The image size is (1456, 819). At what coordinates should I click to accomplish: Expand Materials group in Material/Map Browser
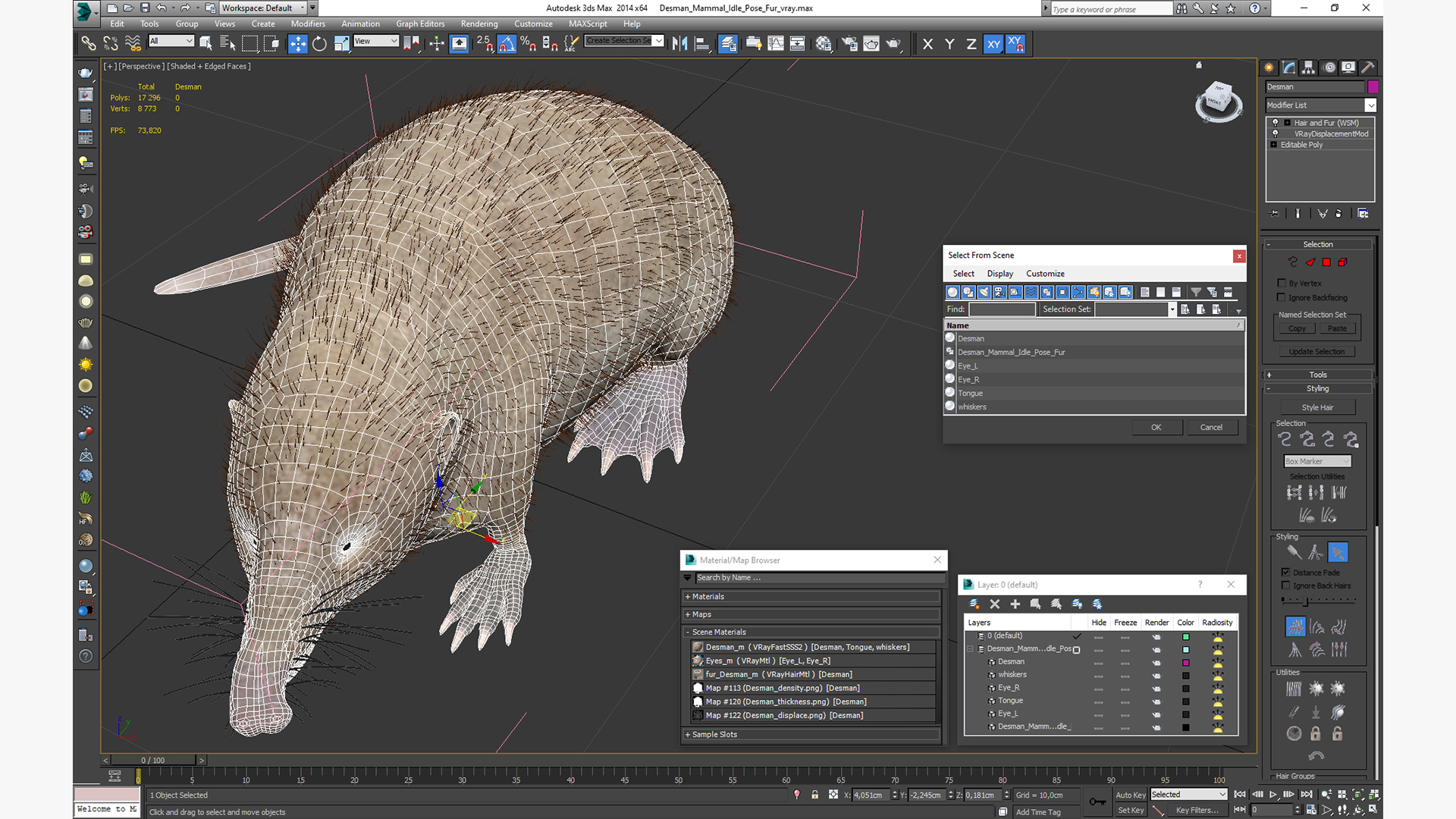(812, 597)
